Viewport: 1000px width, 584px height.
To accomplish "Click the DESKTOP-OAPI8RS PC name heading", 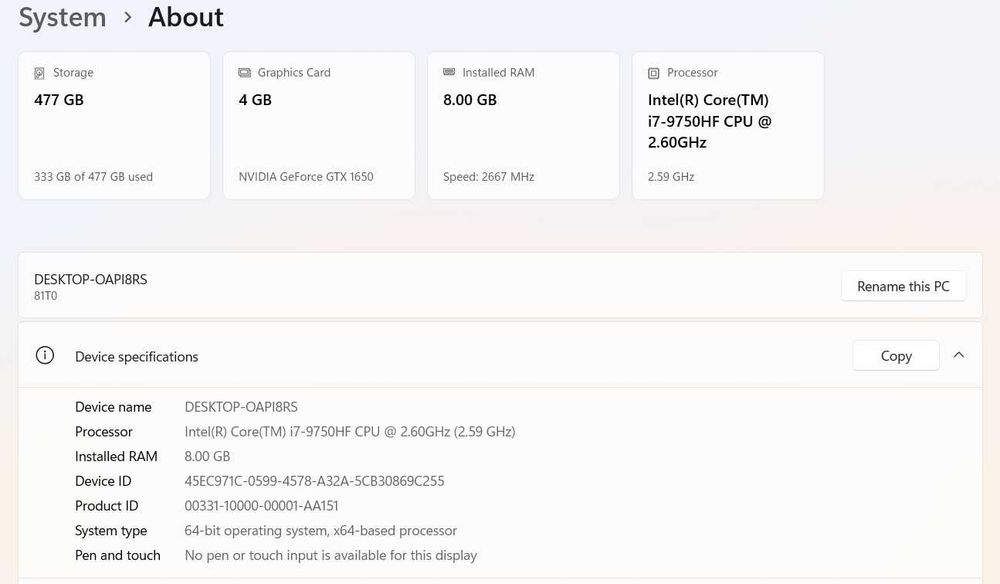I will 90,280.
